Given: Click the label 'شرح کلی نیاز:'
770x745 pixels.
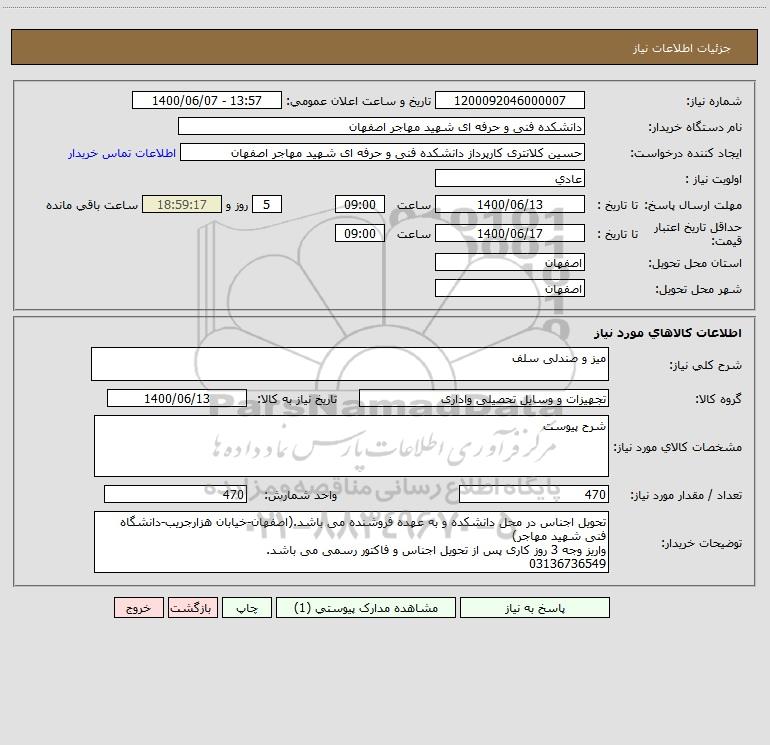Looking at the screenshot, I should point(706,365).
